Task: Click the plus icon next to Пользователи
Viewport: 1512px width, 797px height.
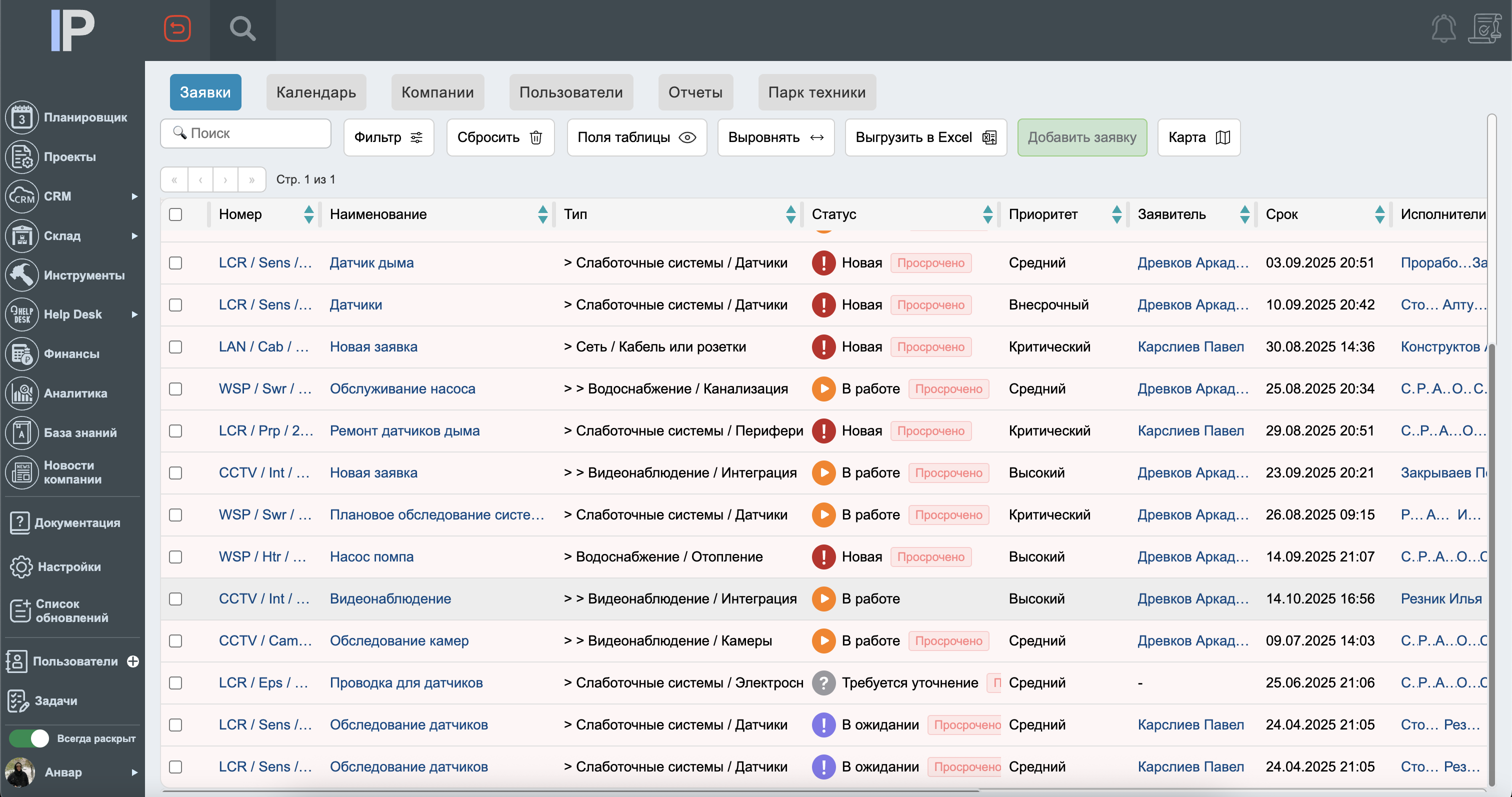Action: pyautogui.click(x=132, y=661)
